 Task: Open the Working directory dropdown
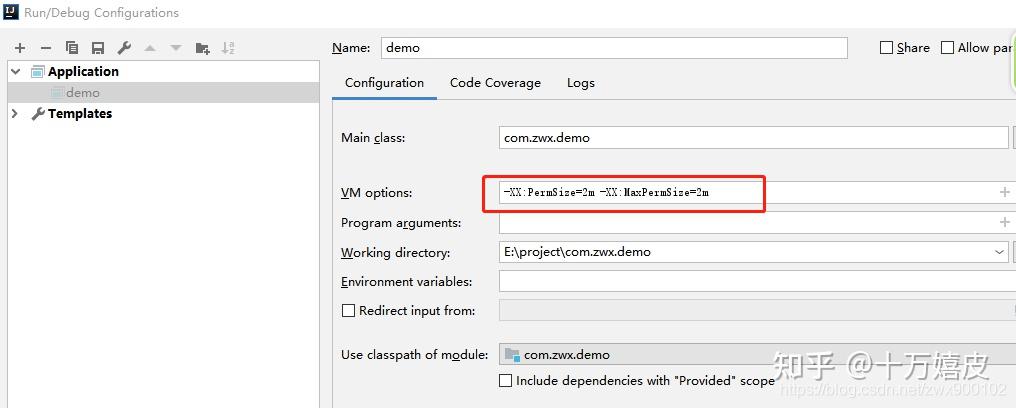click(x=999, y=252)
